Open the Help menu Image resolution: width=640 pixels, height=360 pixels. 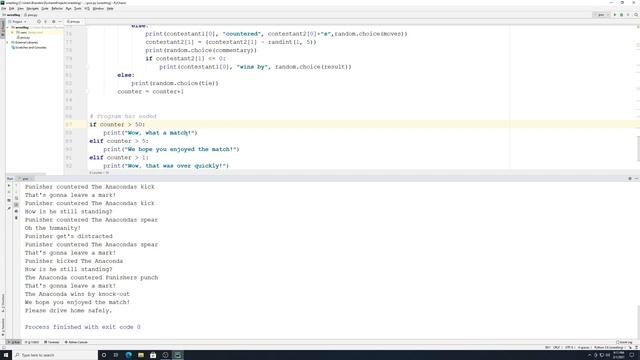click(110, 9)
